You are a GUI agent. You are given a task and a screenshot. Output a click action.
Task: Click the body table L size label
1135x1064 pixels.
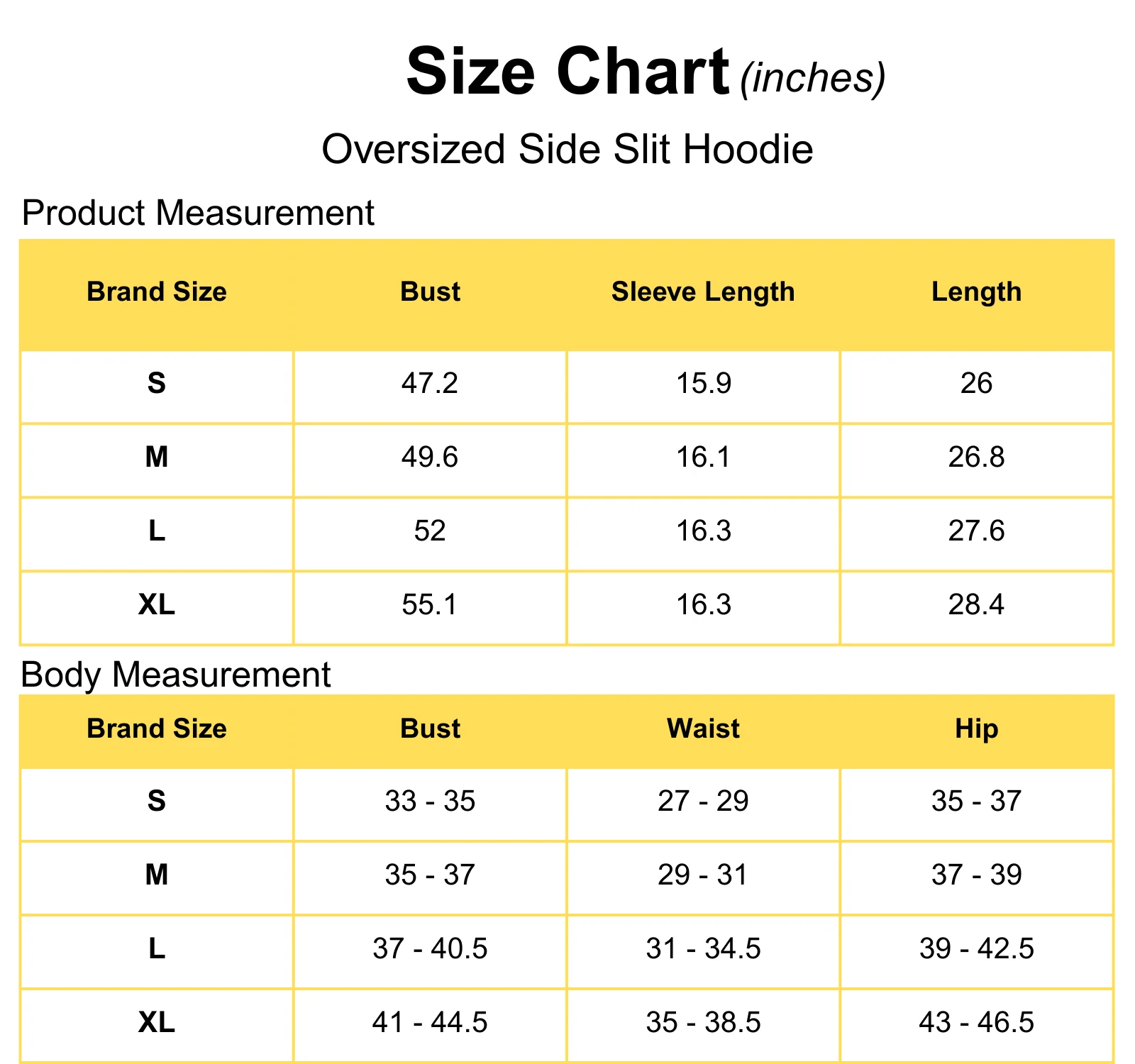[x=157, y=949]
